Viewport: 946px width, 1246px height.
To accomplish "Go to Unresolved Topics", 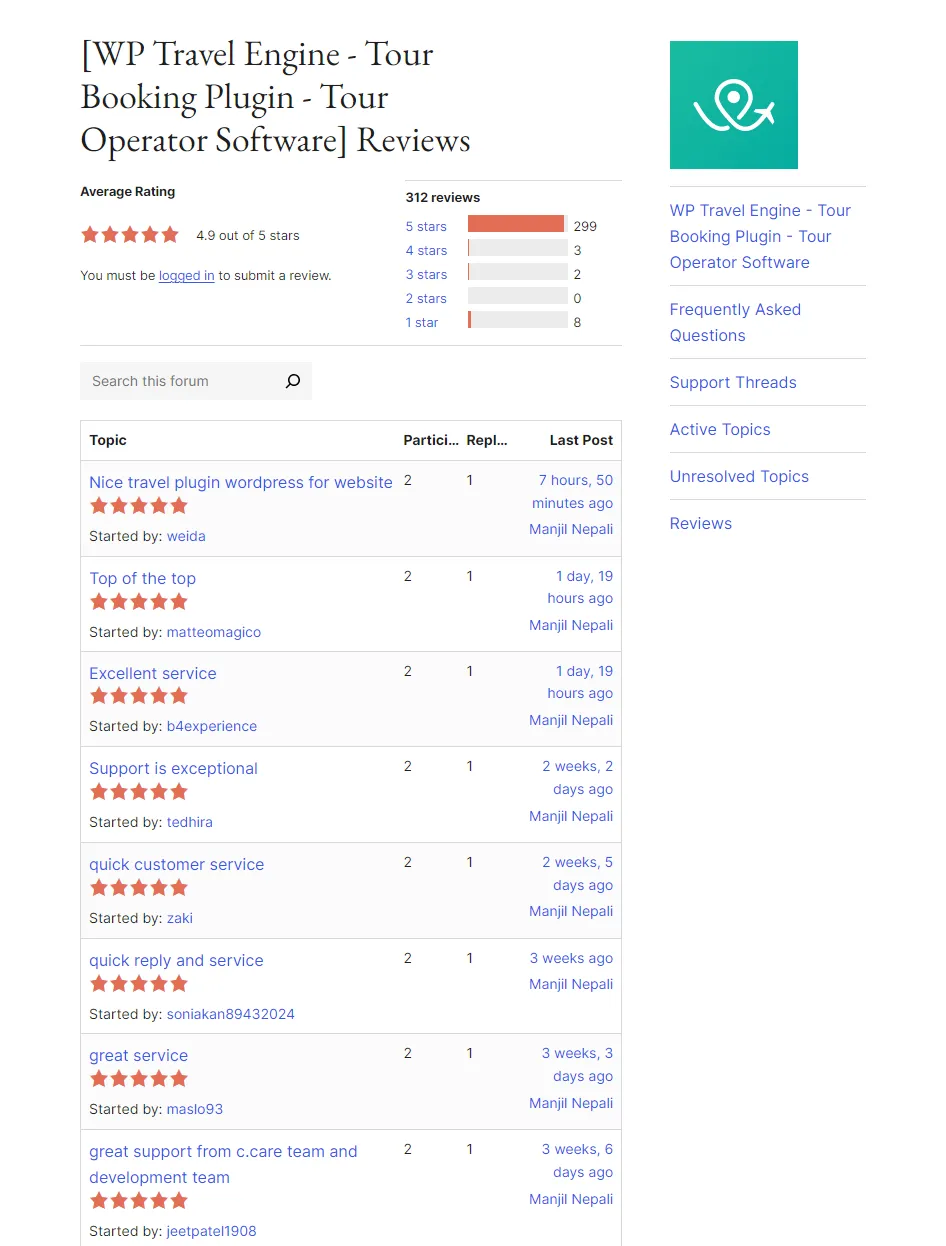I will (739, 476).
